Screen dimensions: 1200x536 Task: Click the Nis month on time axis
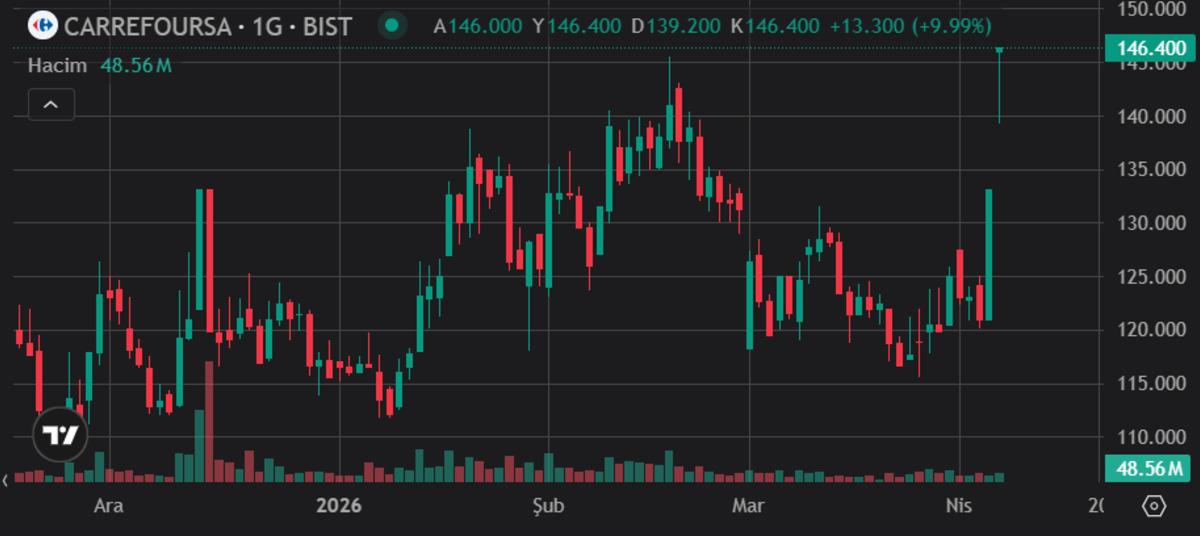click(959, 506)
